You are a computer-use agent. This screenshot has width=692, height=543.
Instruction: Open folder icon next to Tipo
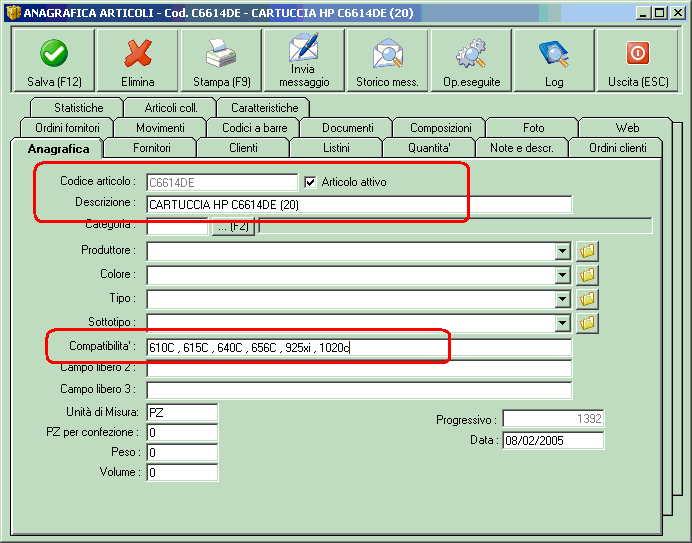pyautogui.click(x=587, y=299)
